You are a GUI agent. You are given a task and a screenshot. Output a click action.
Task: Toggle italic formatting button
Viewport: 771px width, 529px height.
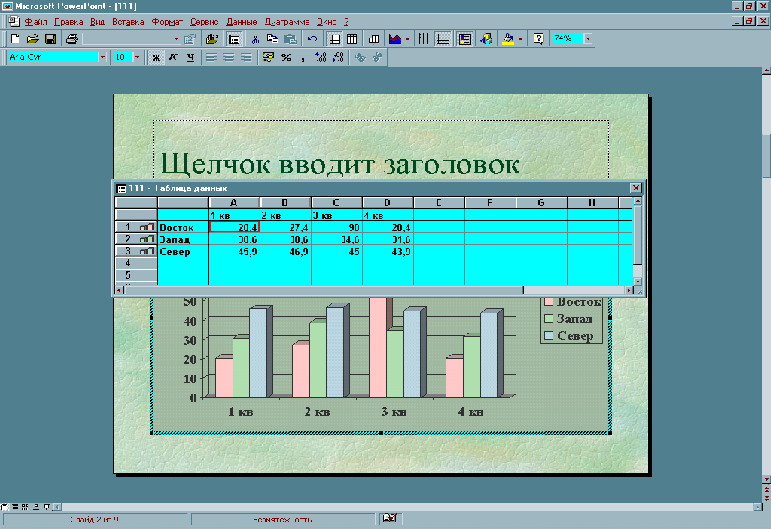(173, 58)
